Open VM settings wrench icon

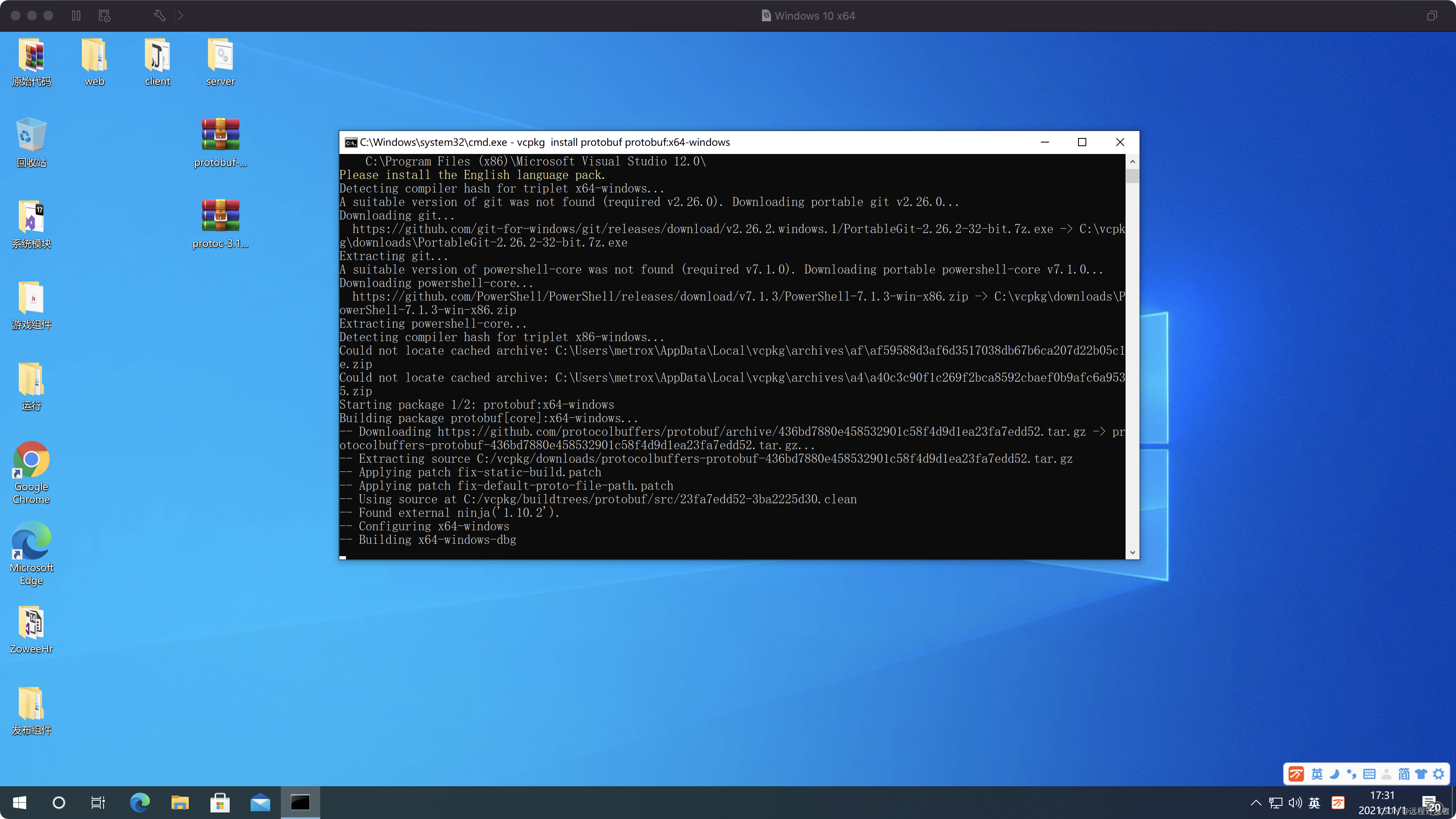(x=159, y=16)
